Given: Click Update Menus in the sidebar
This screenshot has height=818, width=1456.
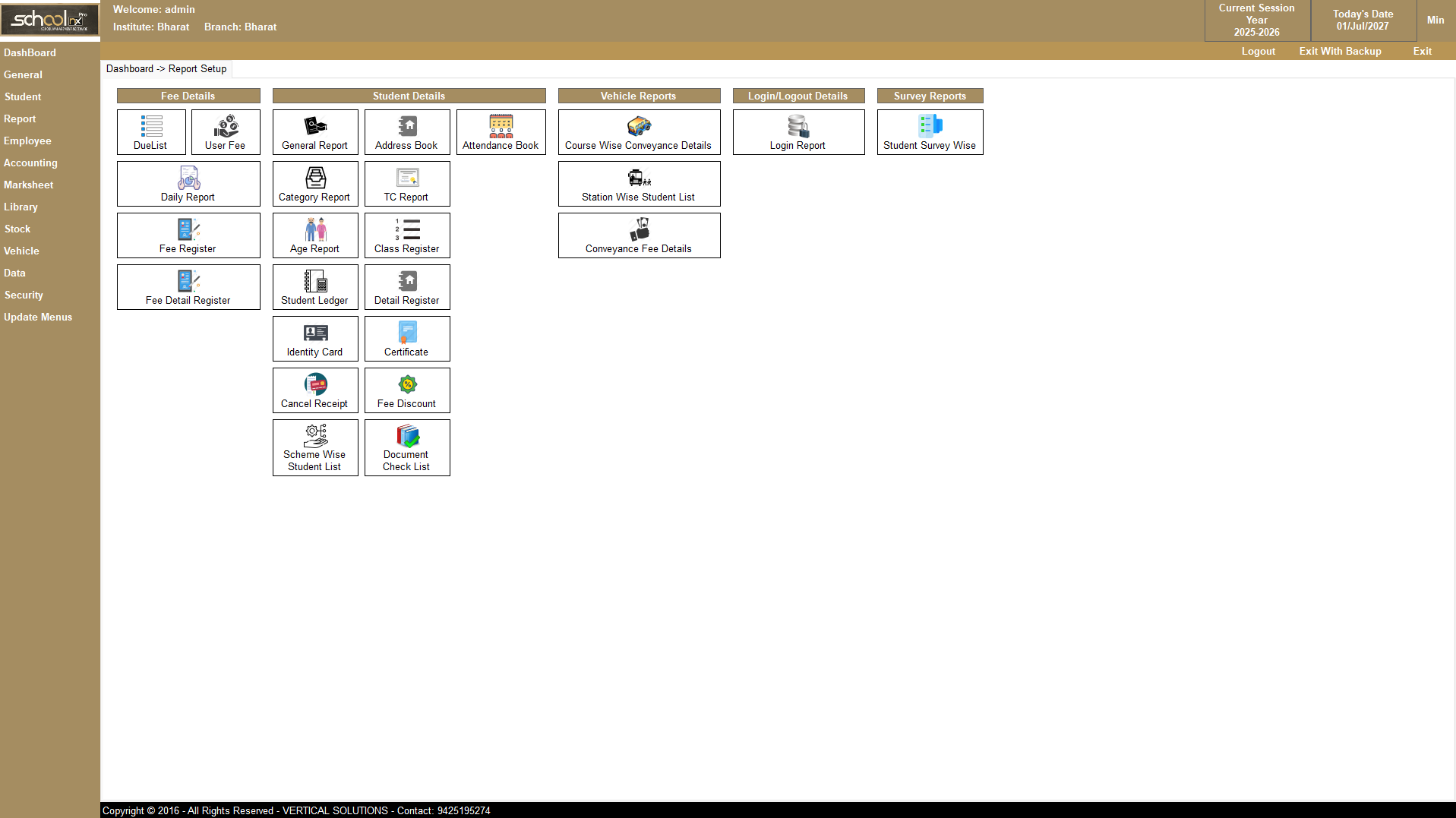Looking at the screenshot, I should 38,317.
